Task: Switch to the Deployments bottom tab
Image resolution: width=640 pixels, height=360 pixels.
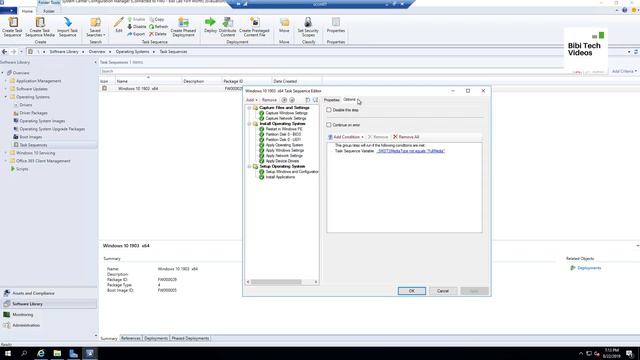Action: pos(156,338)
